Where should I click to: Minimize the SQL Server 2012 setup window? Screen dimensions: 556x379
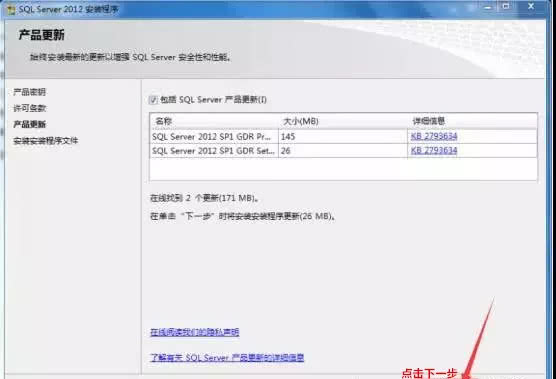pos(489,6)
